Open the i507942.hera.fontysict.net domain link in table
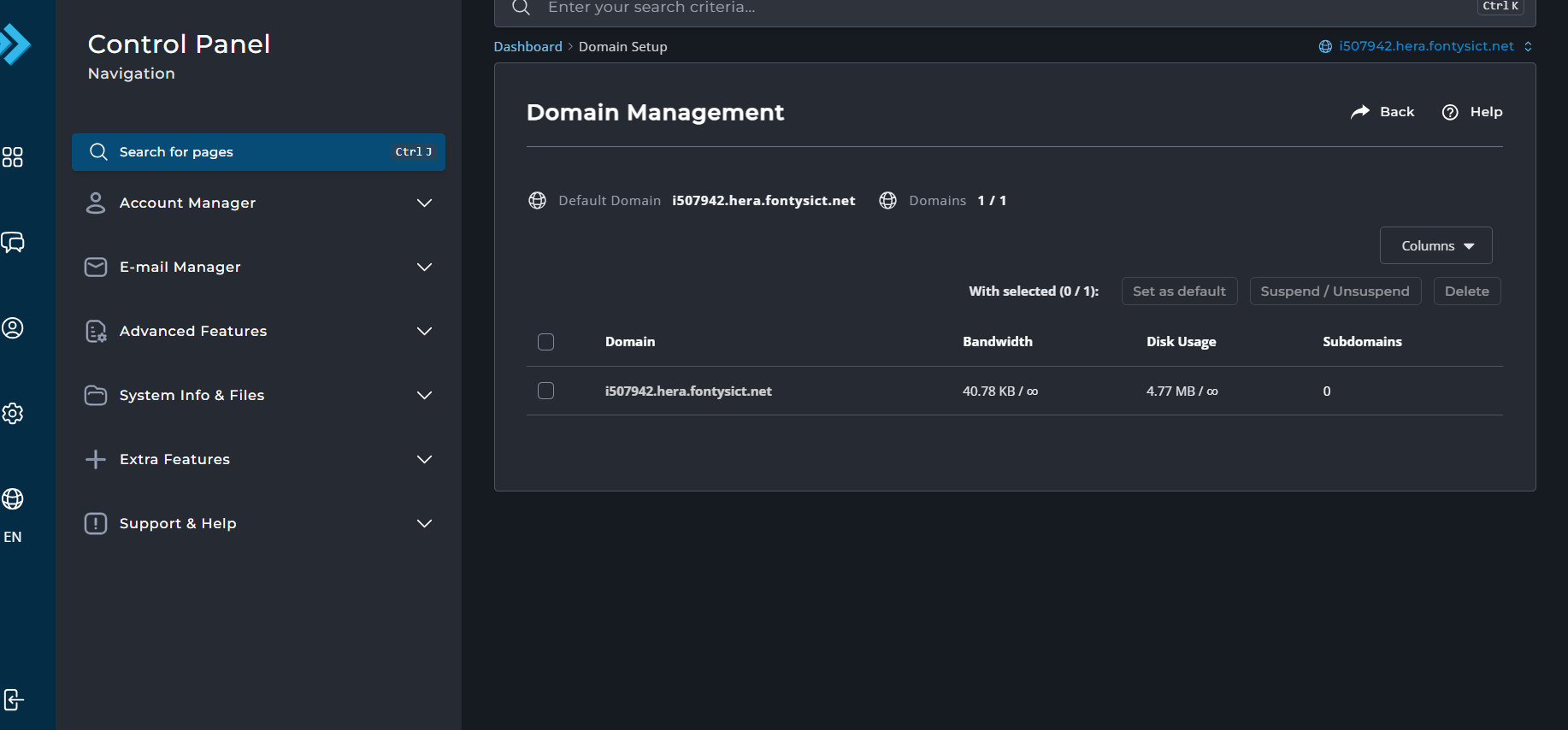 (688, 391)
